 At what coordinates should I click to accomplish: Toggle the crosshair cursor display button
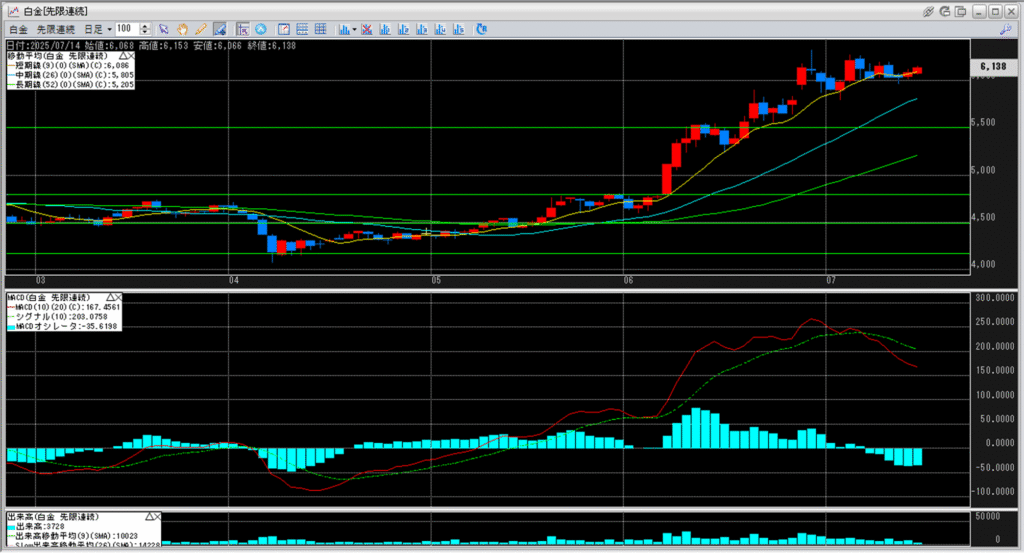coord(243,29)
